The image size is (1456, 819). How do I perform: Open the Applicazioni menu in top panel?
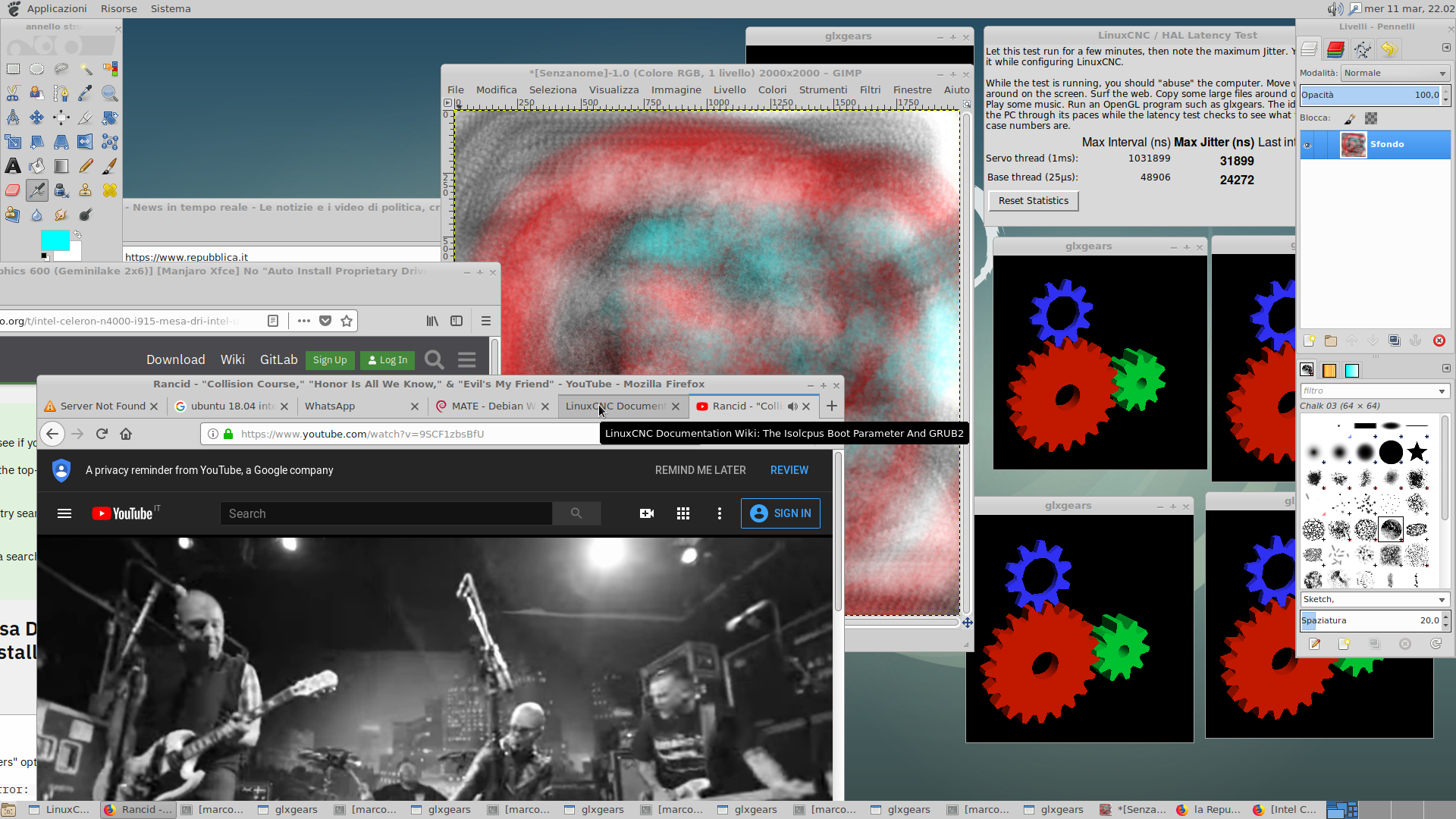57,9
